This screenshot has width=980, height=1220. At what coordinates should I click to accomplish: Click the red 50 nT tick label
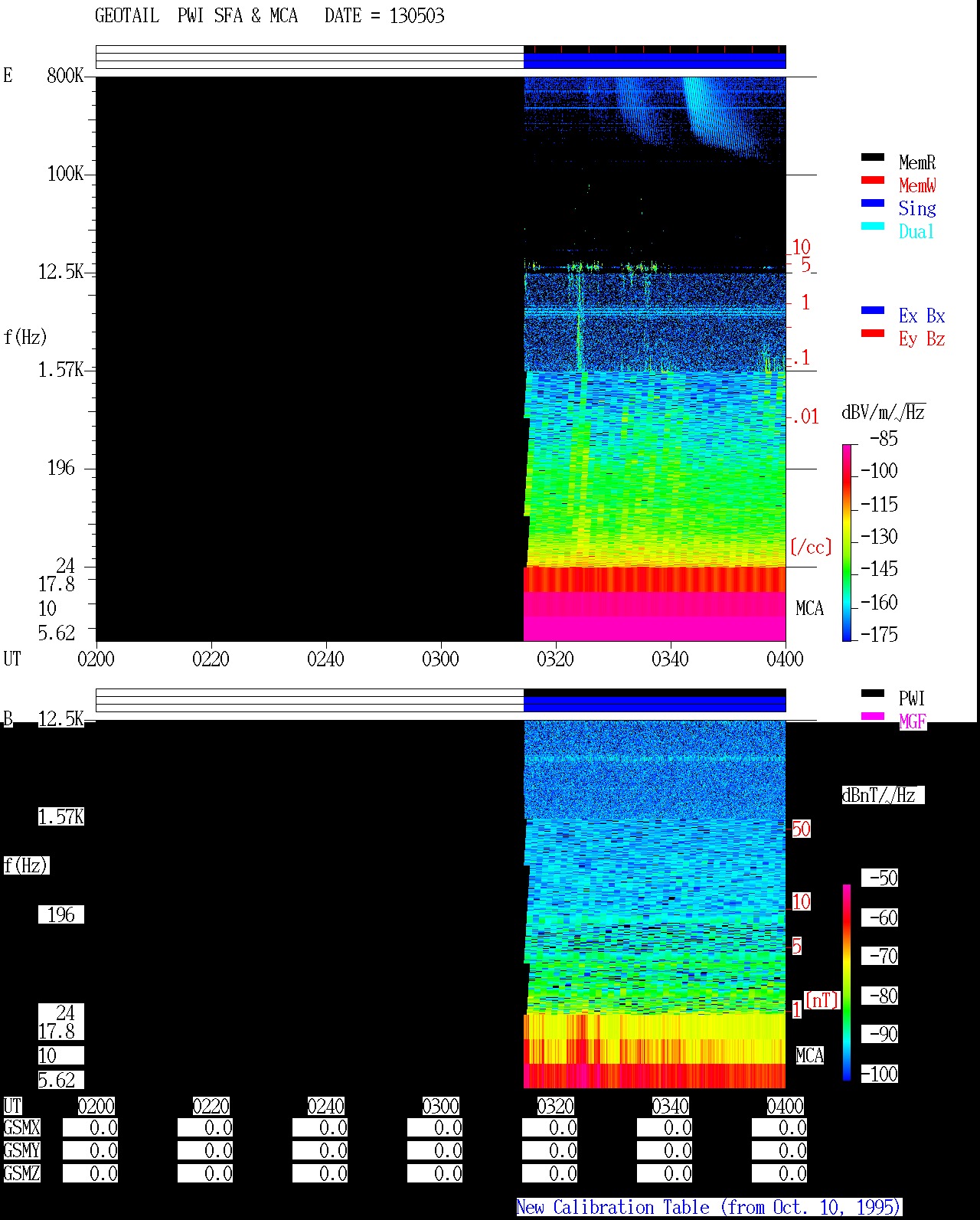point(801,829)
